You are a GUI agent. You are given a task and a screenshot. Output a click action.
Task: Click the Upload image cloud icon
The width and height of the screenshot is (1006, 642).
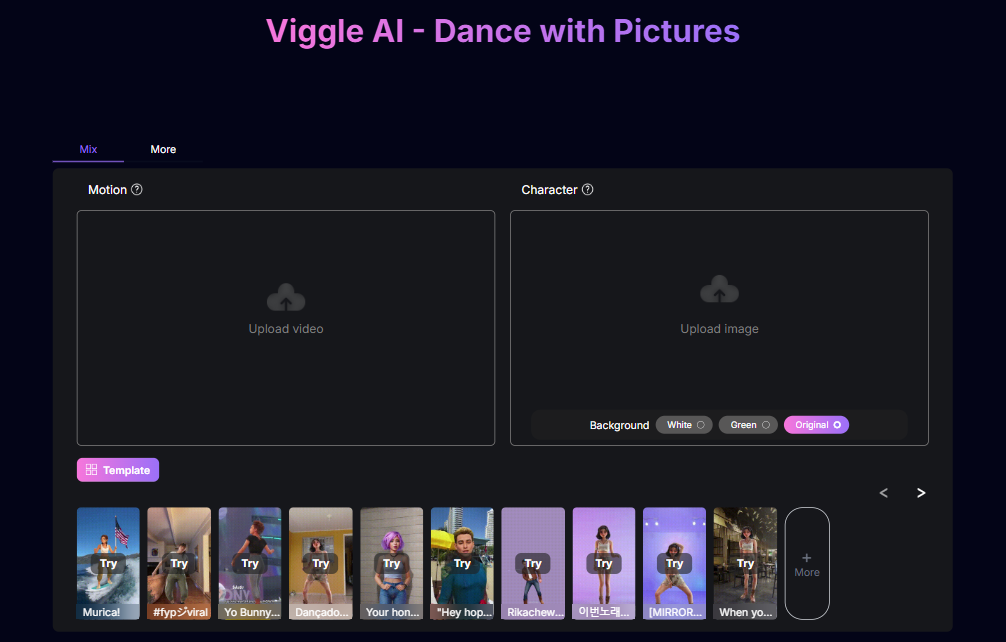[x=719, y=289]
